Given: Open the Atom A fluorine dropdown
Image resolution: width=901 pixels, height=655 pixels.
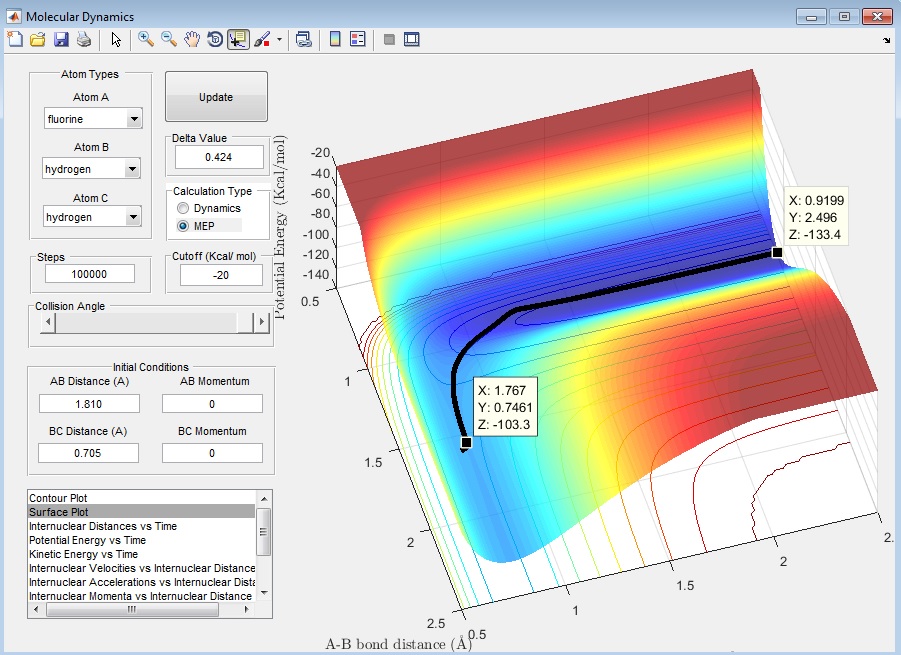Looking at the screenshot, I should pos(135,120).
